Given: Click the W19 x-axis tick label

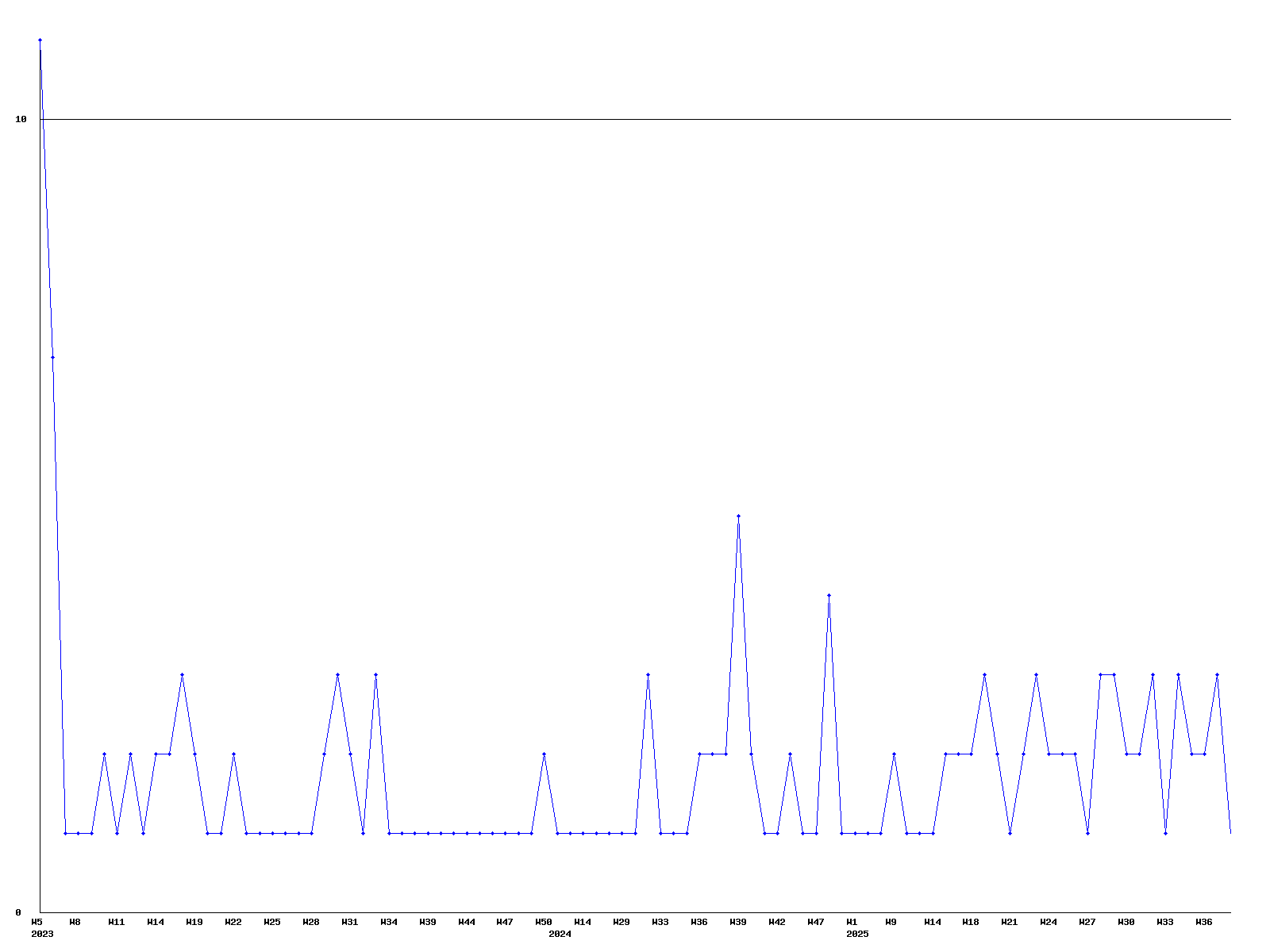Looking at the screenshot, I should [x=194, y=922].
